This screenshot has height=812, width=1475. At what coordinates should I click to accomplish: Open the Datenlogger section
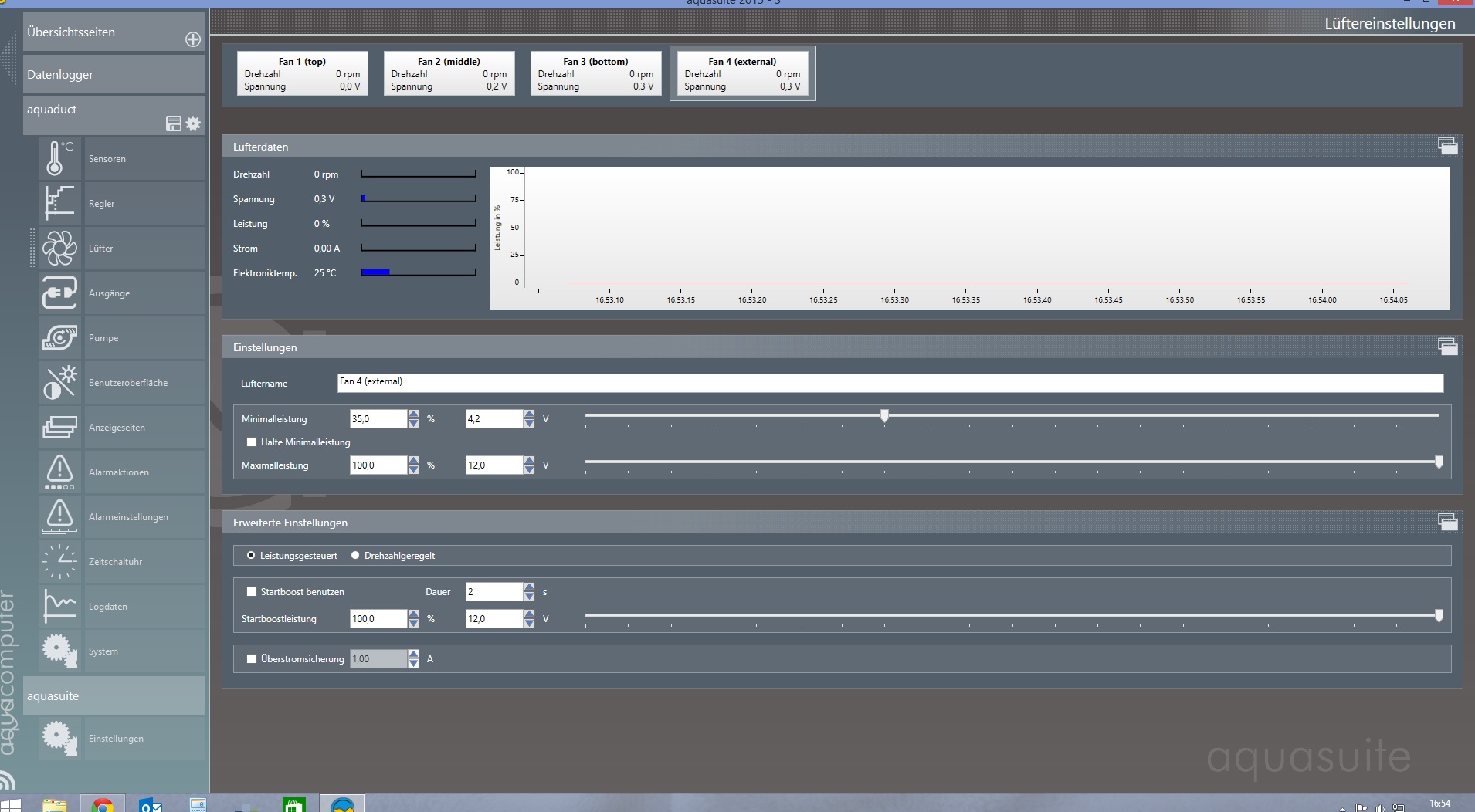(114, 75)
